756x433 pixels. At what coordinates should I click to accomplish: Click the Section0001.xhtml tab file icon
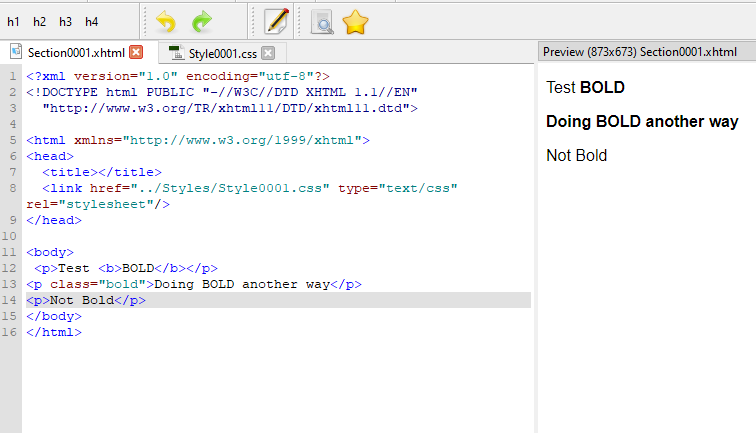(x=16, y=51)
